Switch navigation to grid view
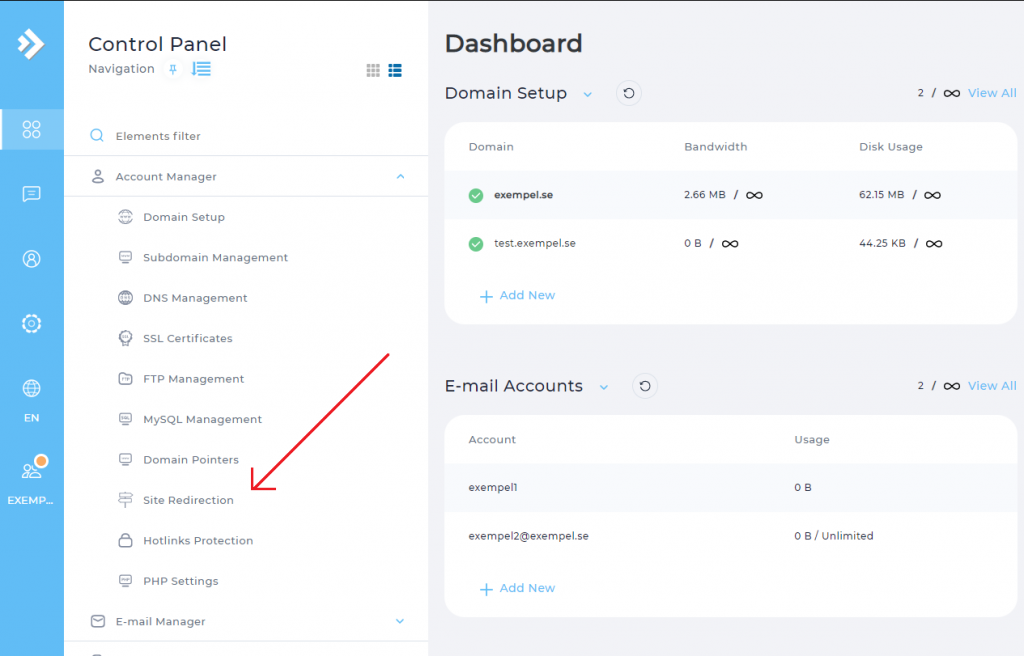The width and height of the screenshot is (1024, 656). click(x=373, y=71)
